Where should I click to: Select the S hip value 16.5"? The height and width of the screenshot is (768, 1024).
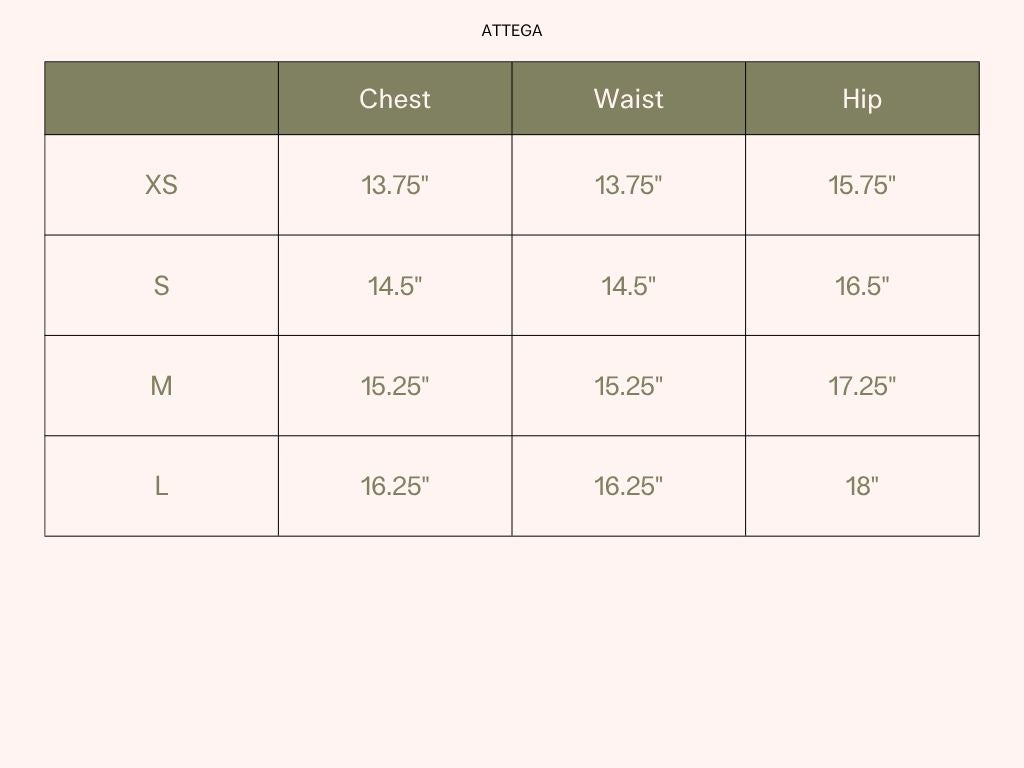pyautogui.click(x=862, y=285)
